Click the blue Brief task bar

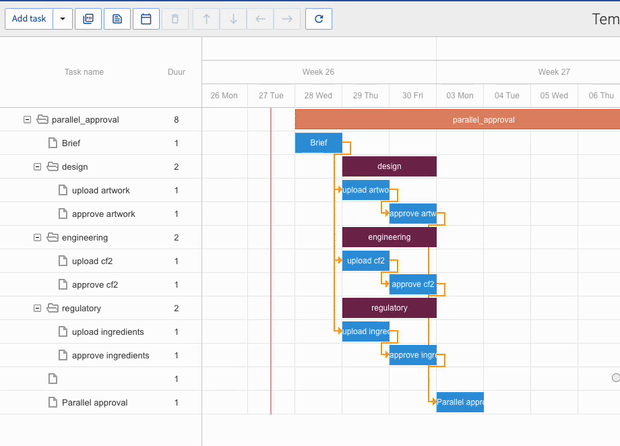point(318,143)
